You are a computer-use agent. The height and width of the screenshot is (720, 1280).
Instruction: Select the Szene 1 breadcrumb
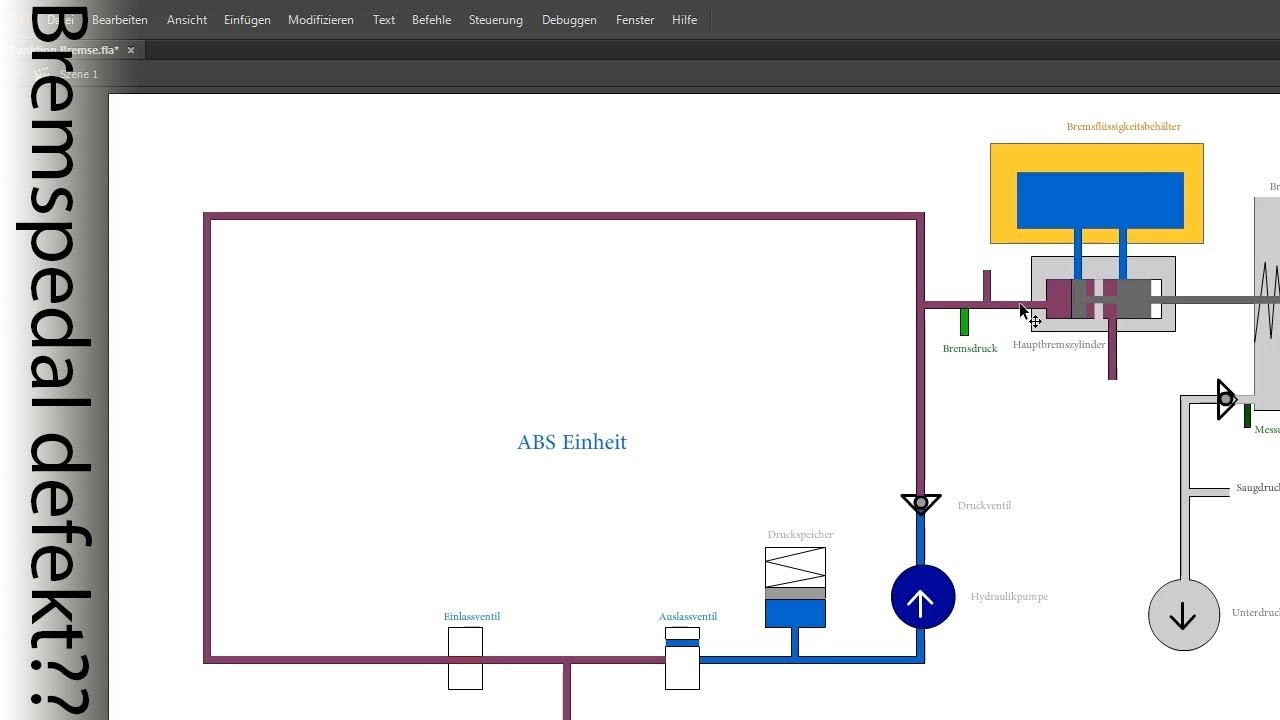(x=79, y=75)
